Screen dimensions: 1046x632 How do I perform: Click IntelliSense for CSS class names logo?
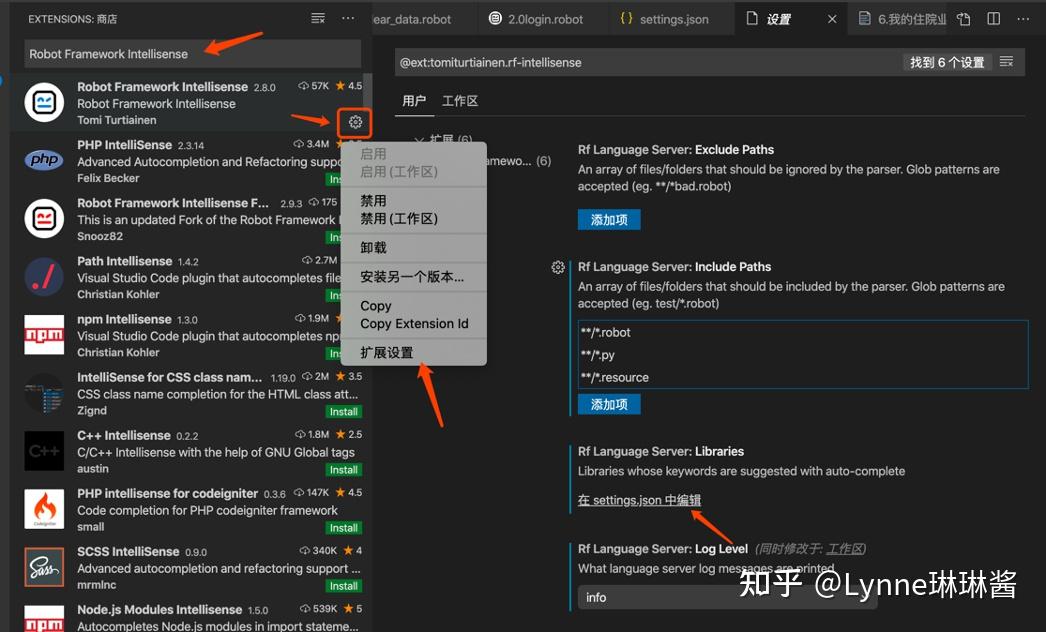[44, 393]
